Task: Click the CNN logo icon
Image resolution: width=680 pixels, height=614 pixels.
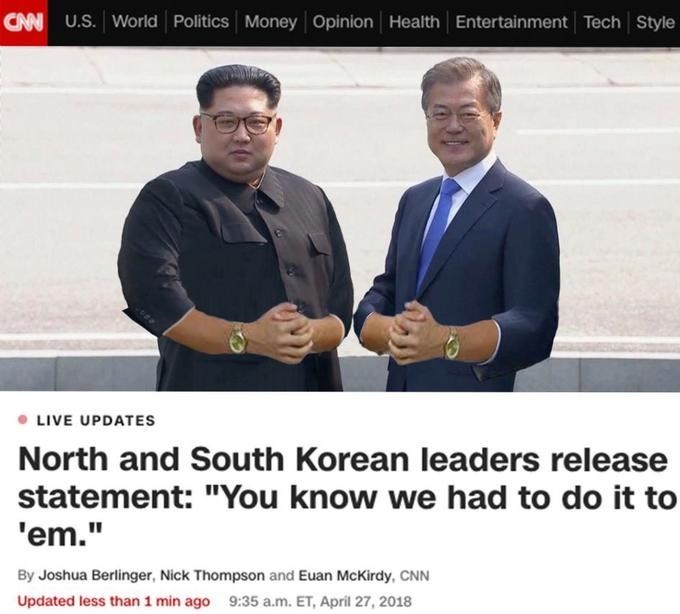Action: click(23, 22)
